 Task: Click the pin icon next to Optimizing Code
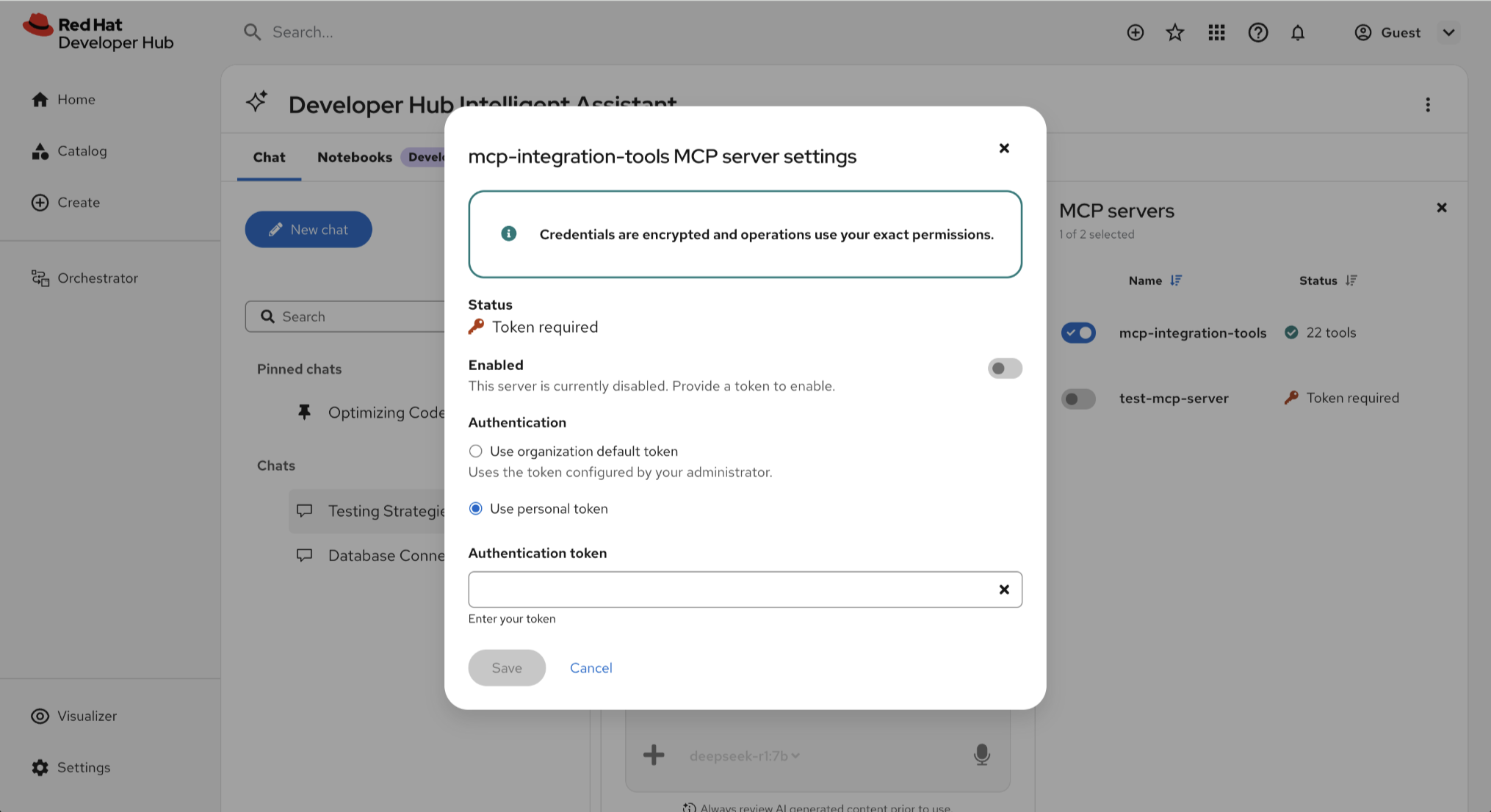(x=304, y=412)
